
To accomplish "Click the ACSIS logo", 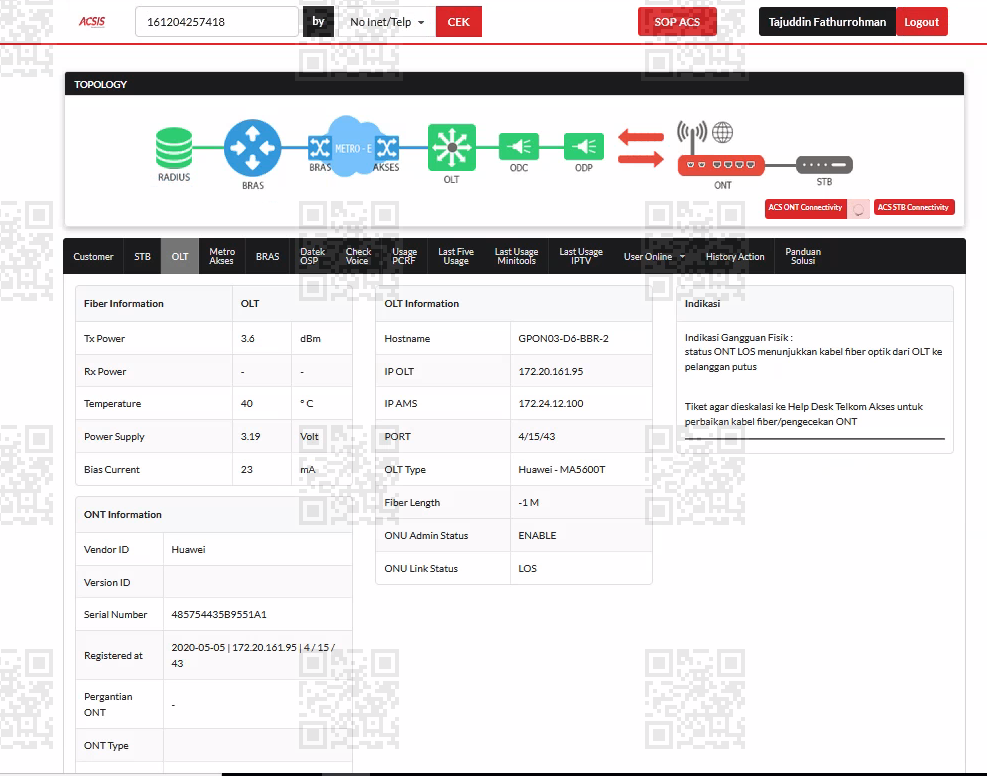I will point(92,21).
